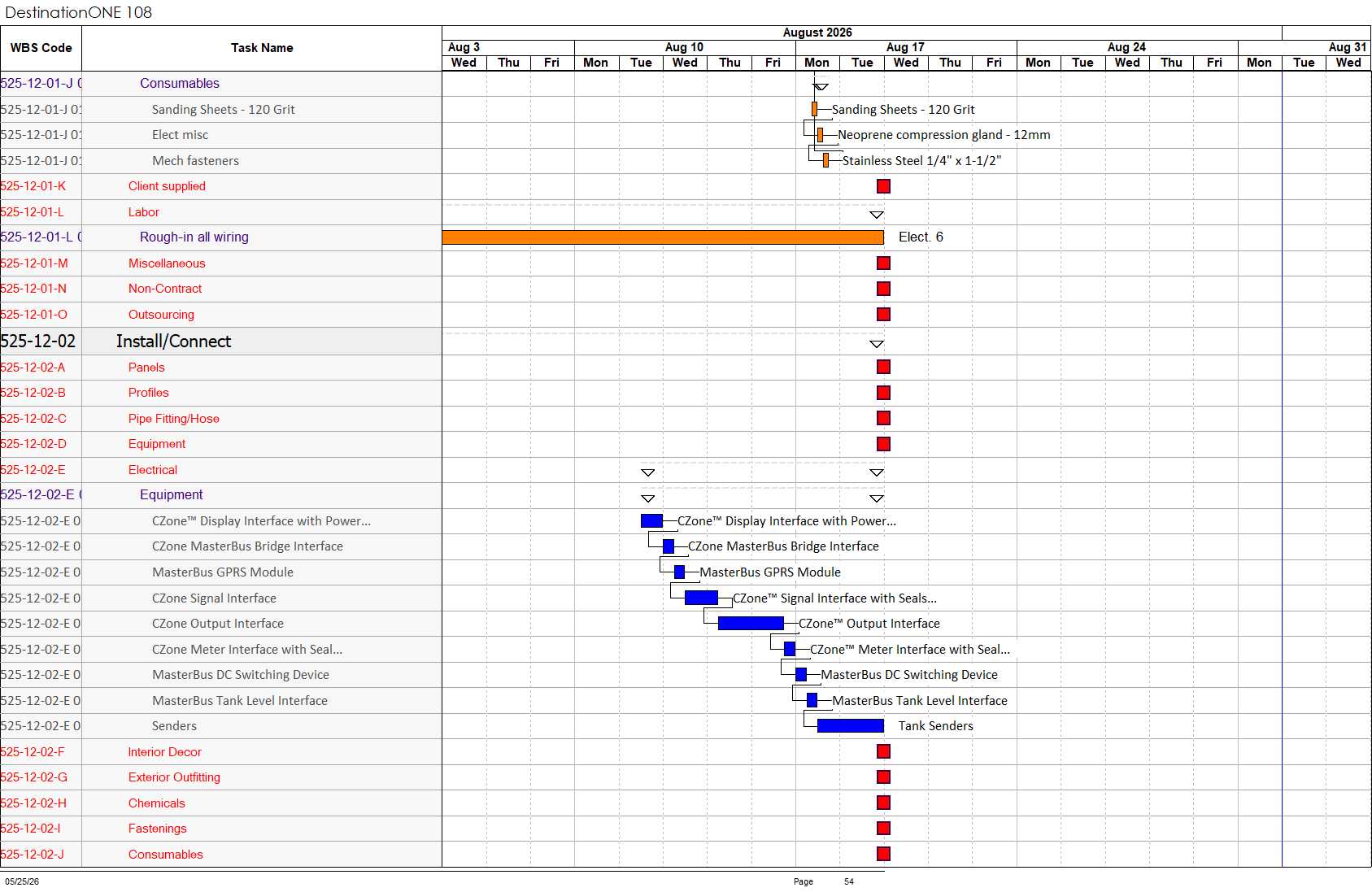The height and width of the screenshot is (892, 1372).
Task: Click the Aug 17 week header
Action: (905, 47)
